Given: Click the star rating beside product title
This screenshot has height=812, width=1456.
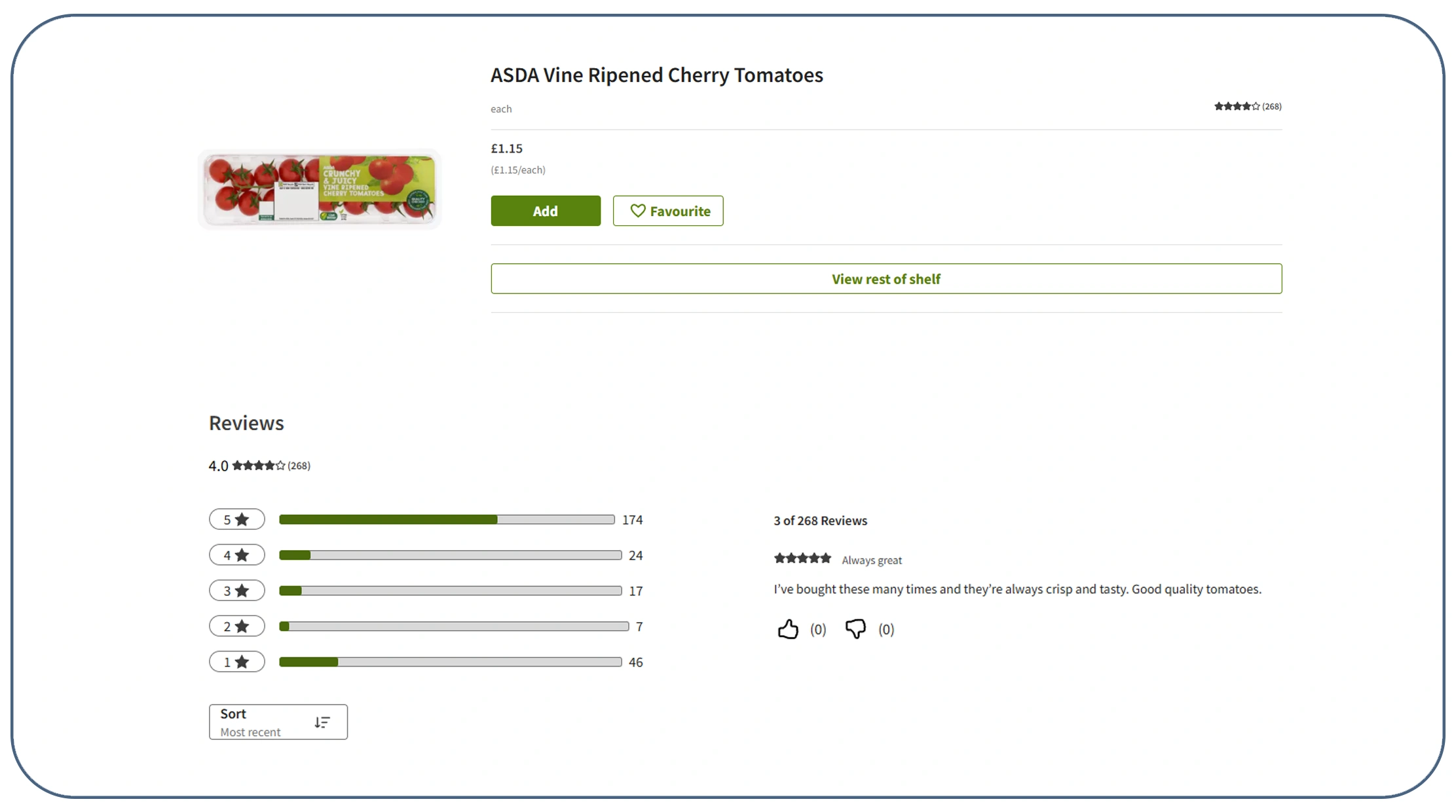Looking at the screenshot, I should pyautogui.click(x=1237, y=106).
